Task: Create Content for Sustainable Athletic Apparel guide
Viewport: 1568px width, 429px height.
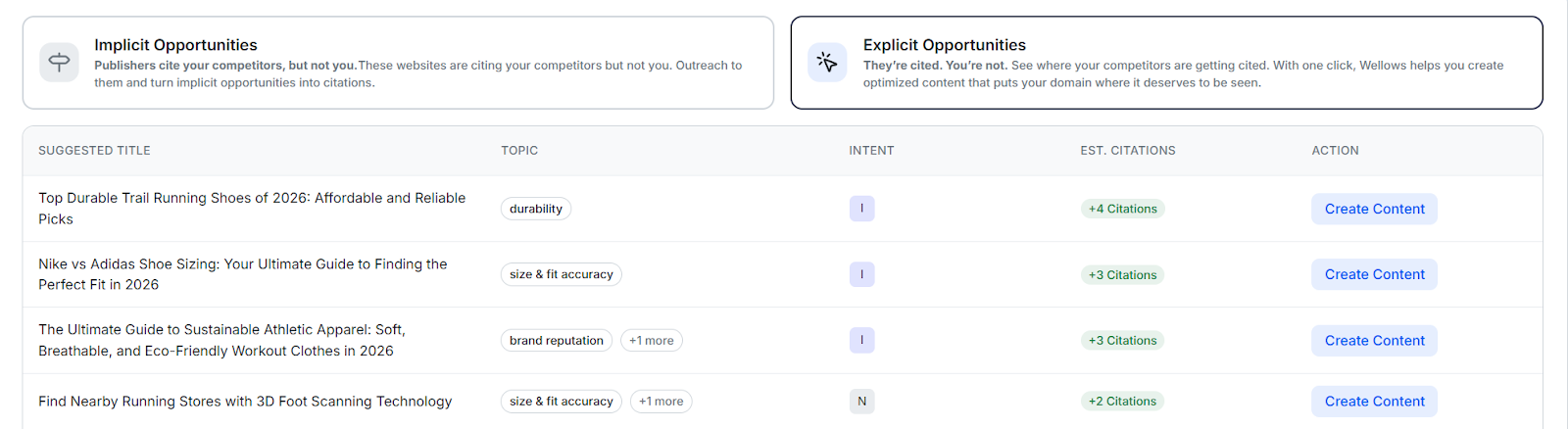Action: tap(1374, 340)
